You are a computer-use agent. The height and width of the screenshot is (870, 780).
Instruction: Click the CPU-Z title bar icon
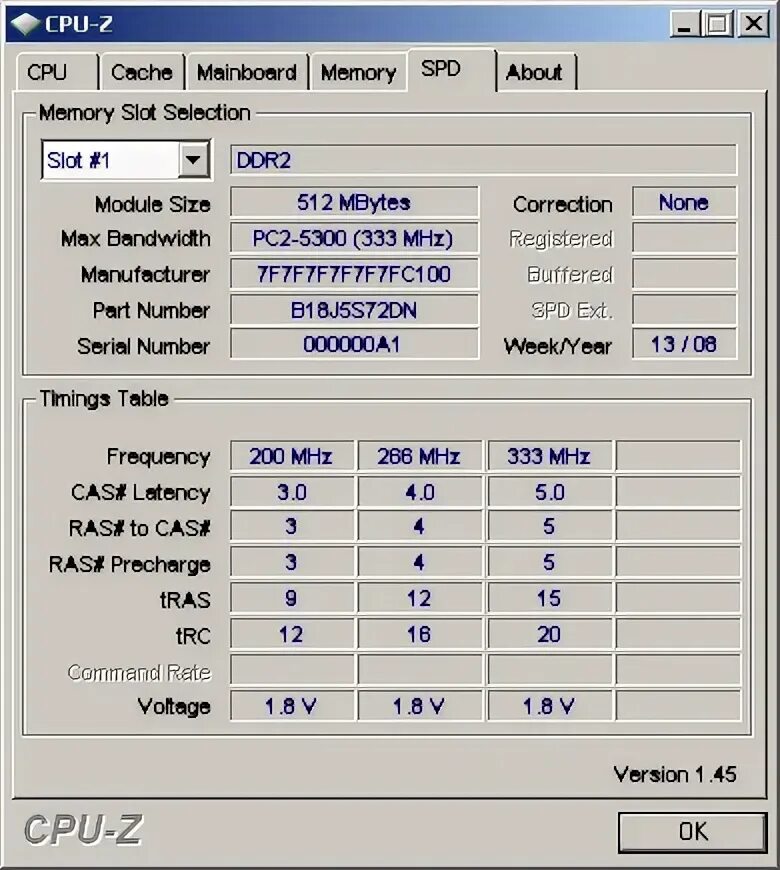(x=24, y=24)
